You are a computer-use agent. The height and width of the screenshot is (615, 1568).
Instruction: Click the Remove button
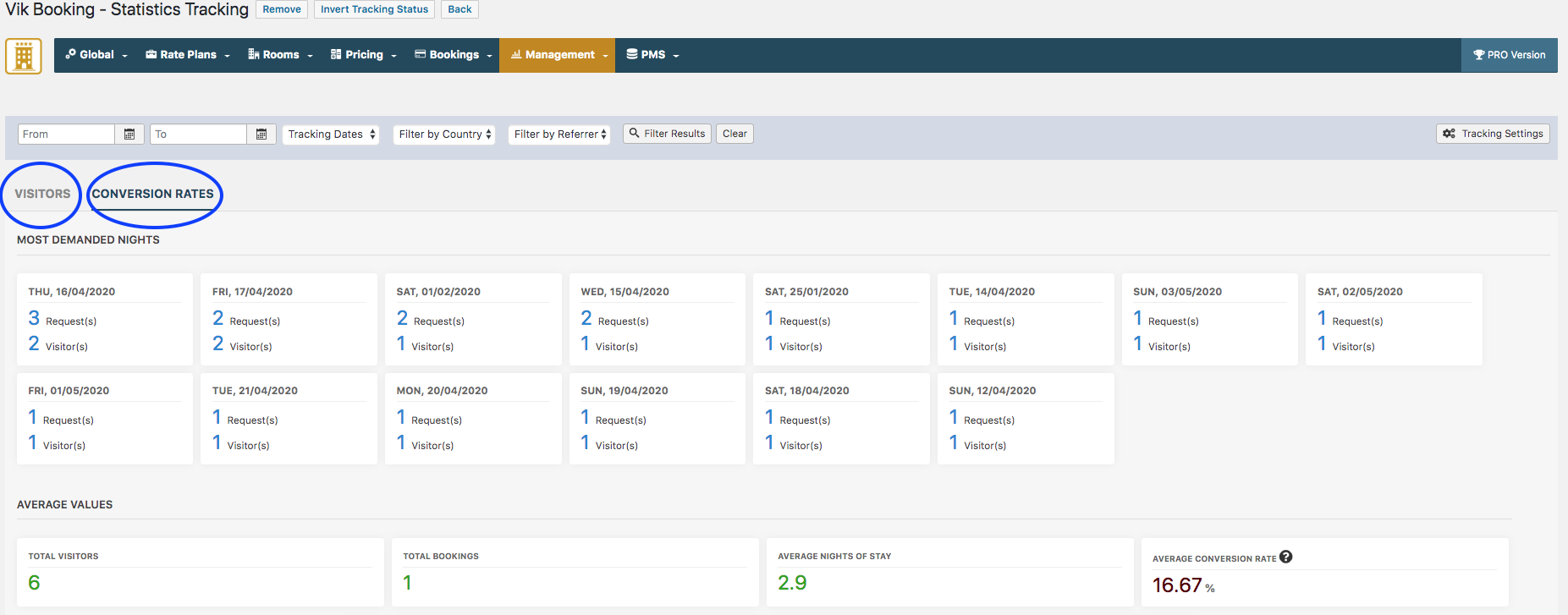tap(282, 9)
